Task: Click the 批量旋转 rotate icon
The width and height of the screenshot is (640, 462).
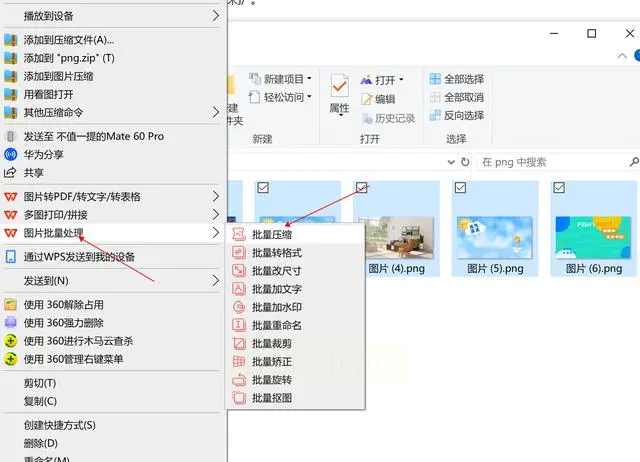Action: [239, 380]
